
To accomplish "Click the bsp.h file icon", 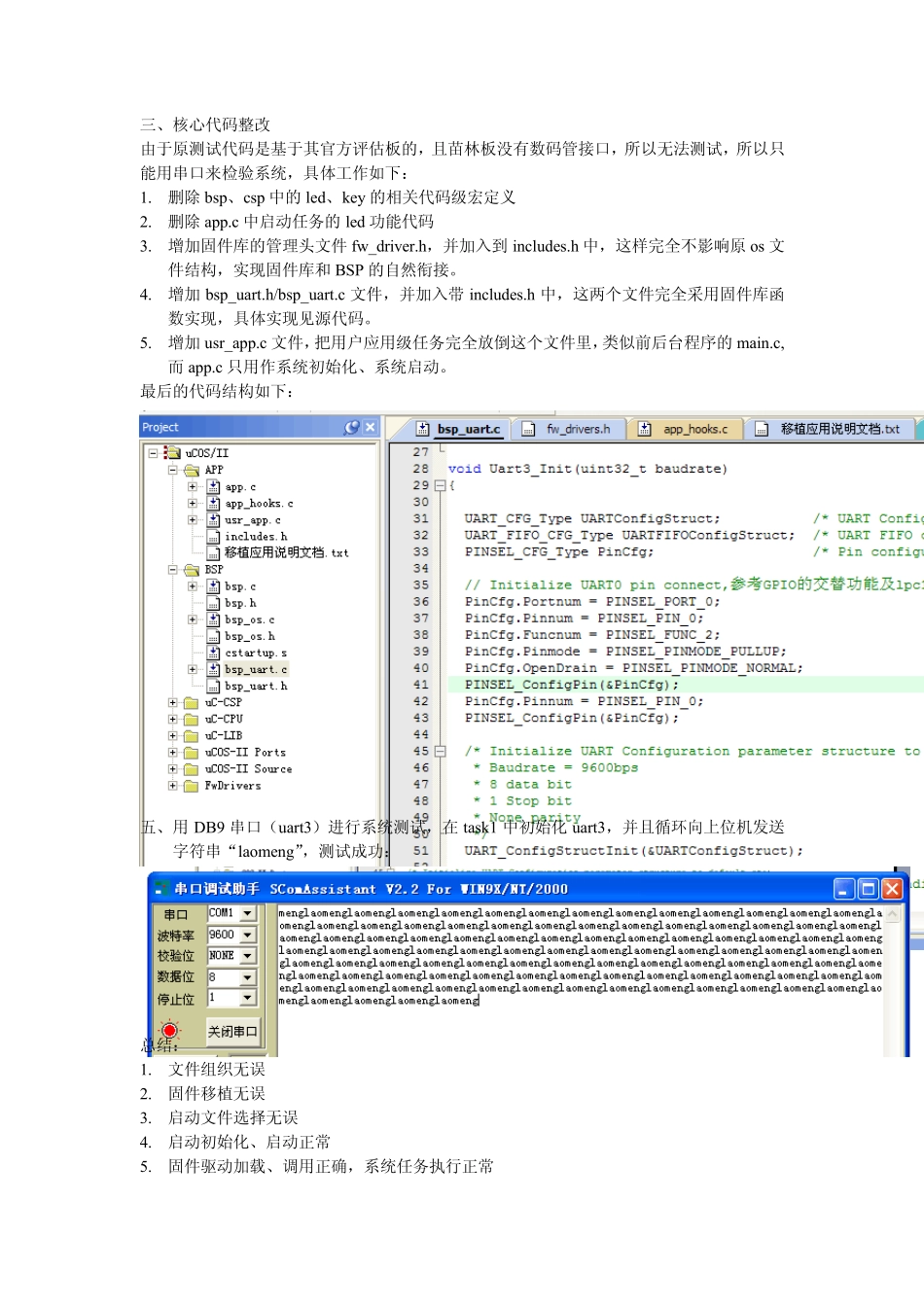I will point(213,603).
